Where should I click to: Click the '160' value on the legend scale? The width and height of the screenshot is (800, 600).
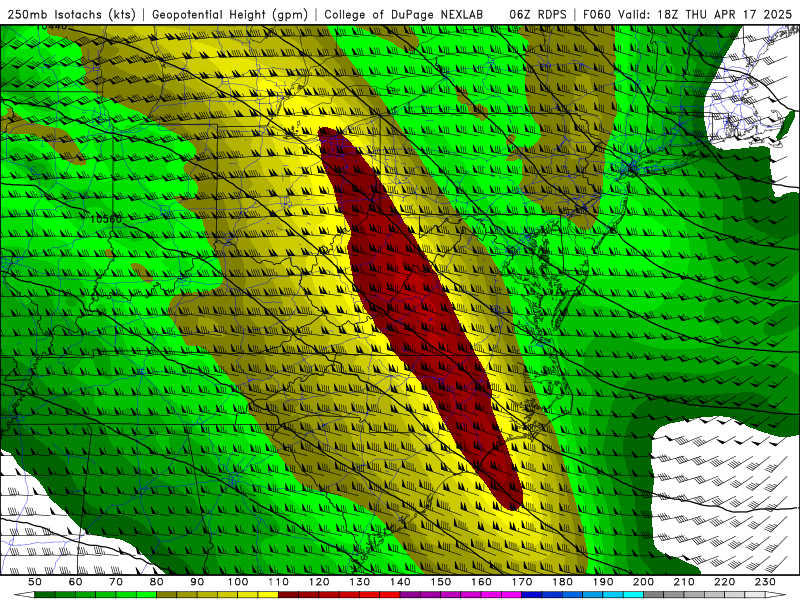pyautogui.click(x=482, y=582)
